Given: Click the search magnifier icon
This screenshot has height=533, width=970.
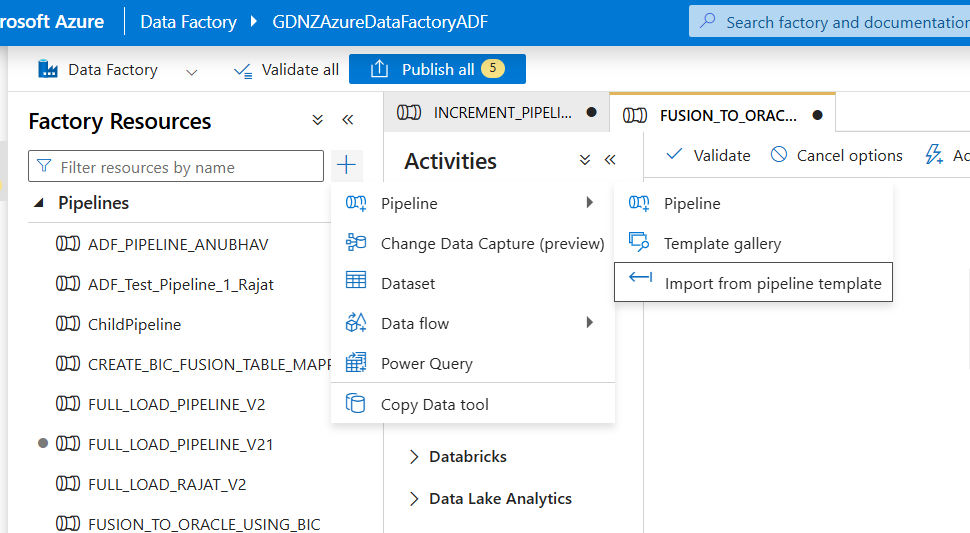Looking at the screenshot, I should pos(708,22).
